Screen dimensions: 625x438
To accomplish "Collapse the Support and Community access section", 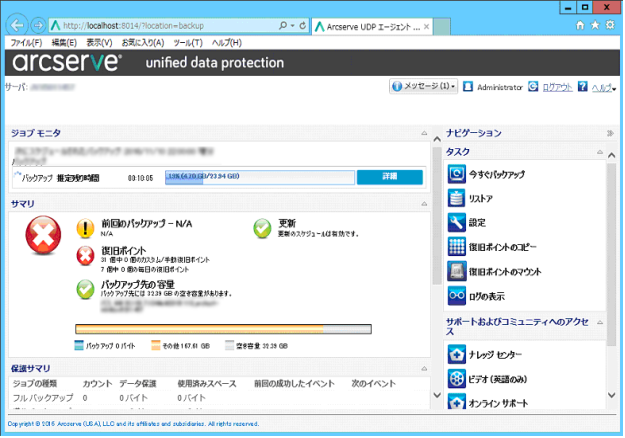I will [x=600, y=322].
